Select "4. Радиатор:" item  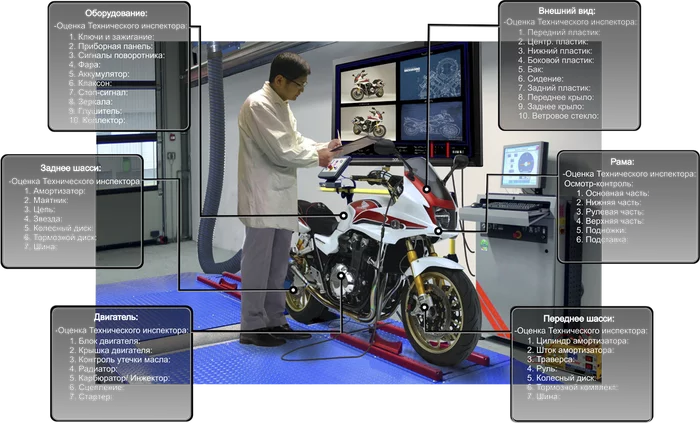pos(93,369)
